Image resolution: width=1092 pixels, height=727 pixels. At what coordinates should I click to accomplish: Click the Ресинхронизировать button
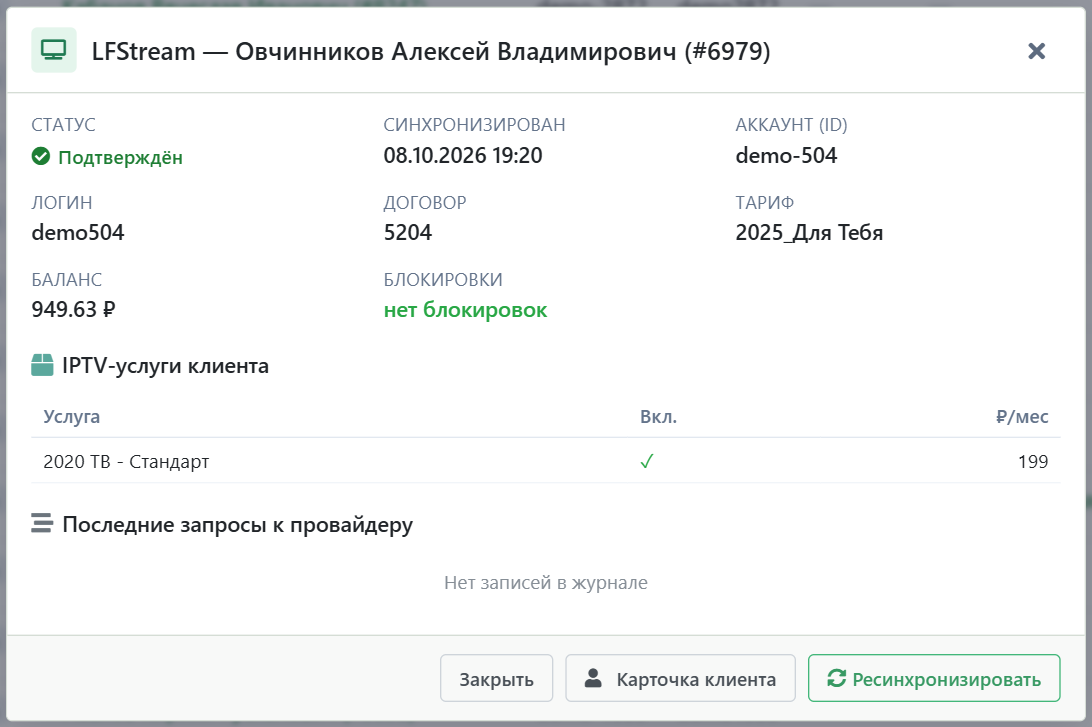(934, 678)
